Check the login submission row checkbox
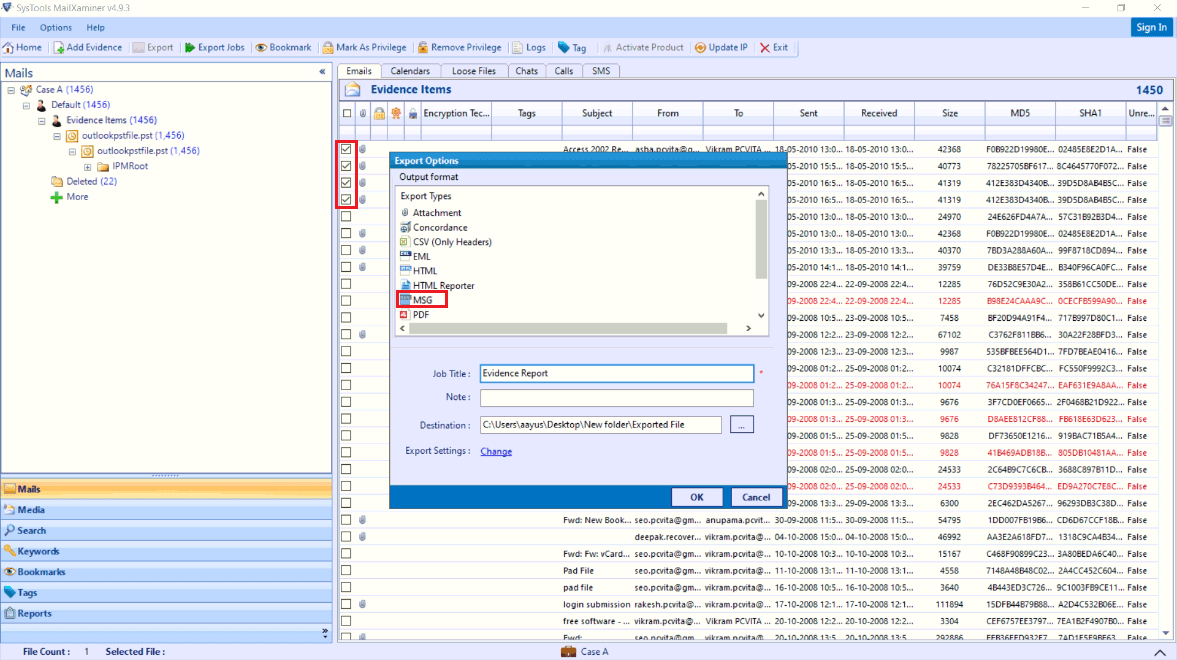This screenshot has width=1177, height=660. (346, 604)
